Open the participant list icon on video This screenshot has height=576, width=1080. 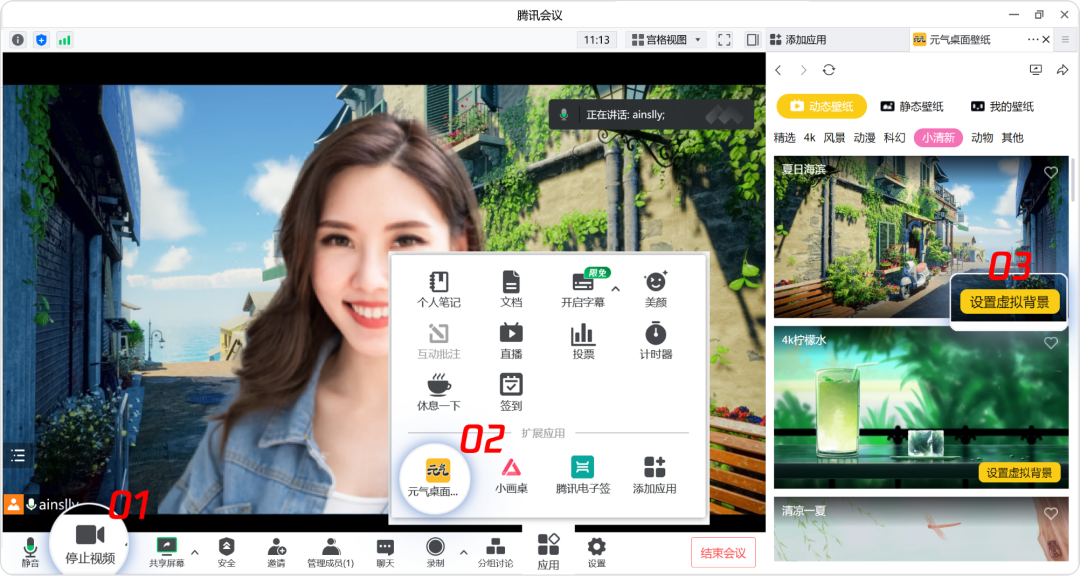click(x=18, y=455)
